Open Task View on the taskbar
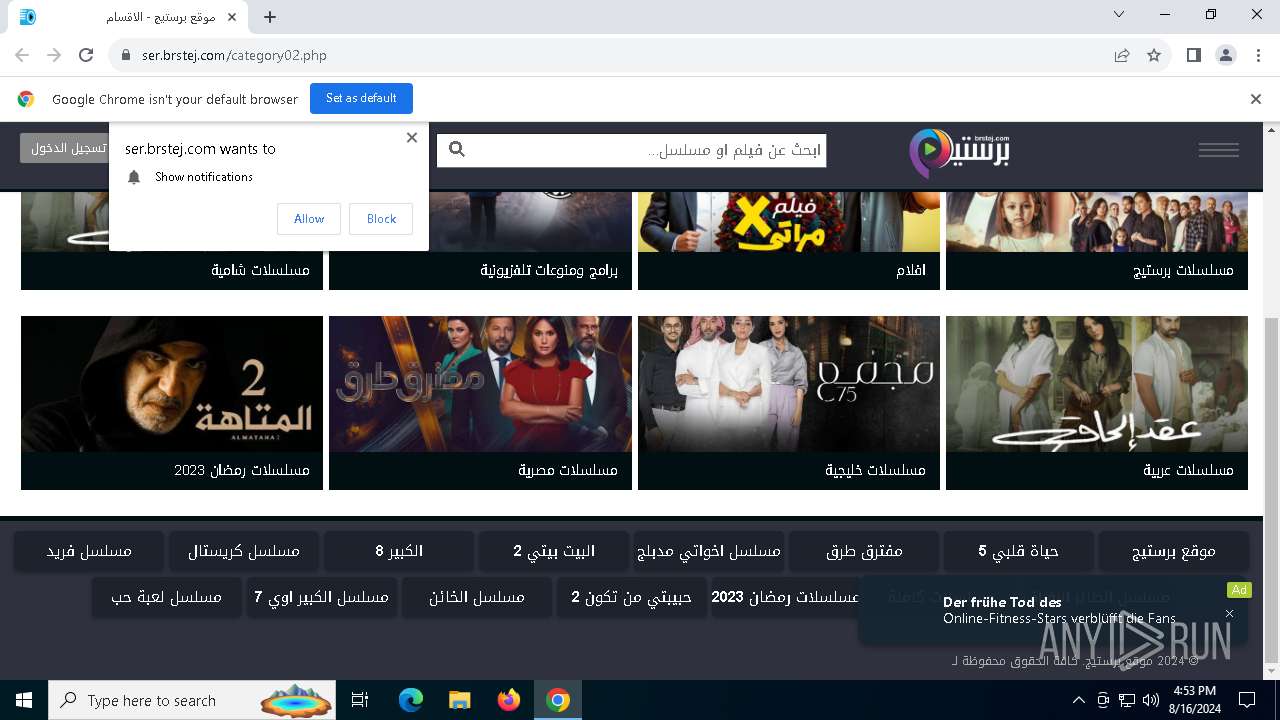Viewport: 1280px width, 720px height. click(360, 700)
